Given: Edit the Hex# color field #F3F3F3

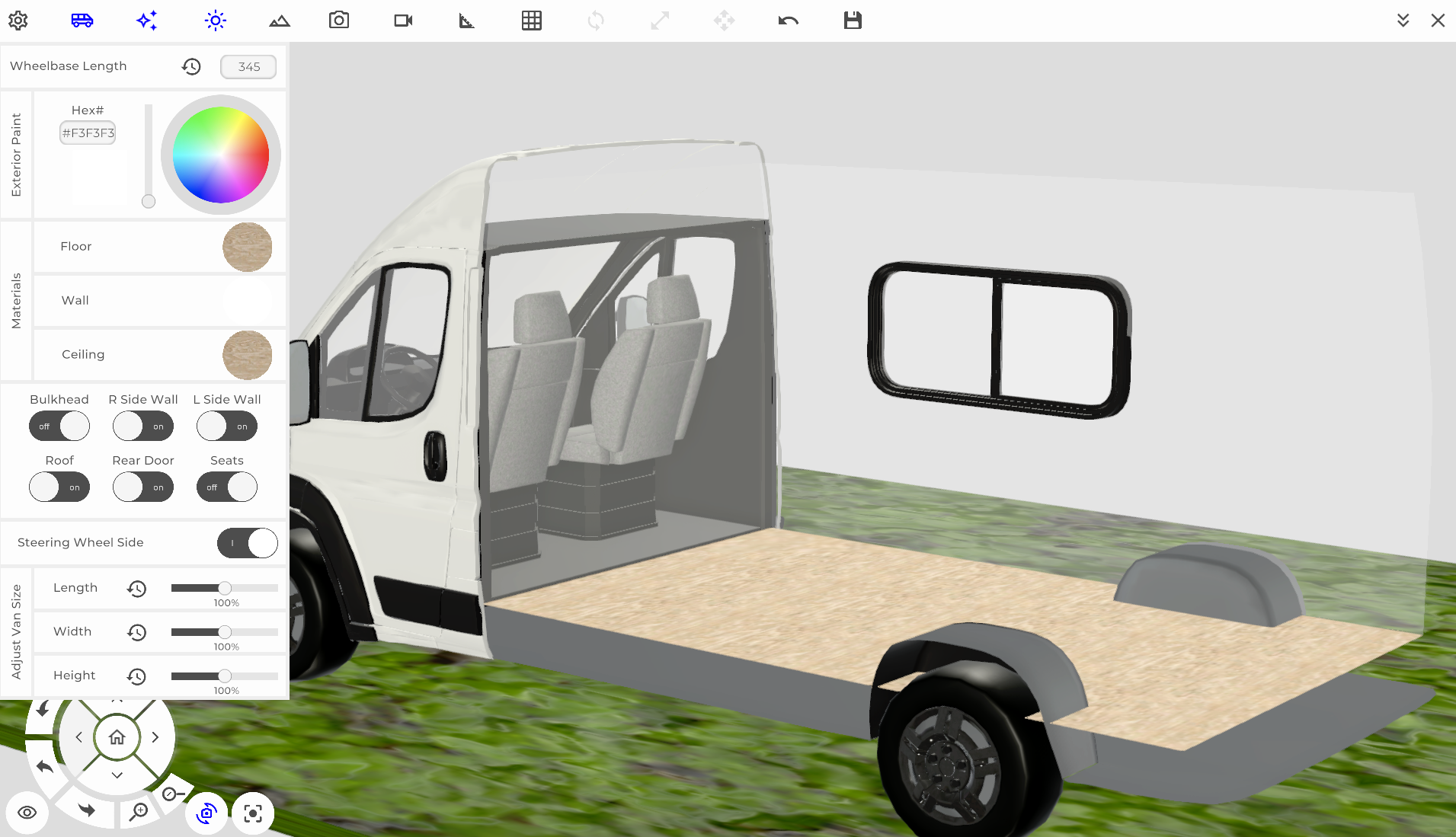Looking at the screenshot, I should coord(88,133).
